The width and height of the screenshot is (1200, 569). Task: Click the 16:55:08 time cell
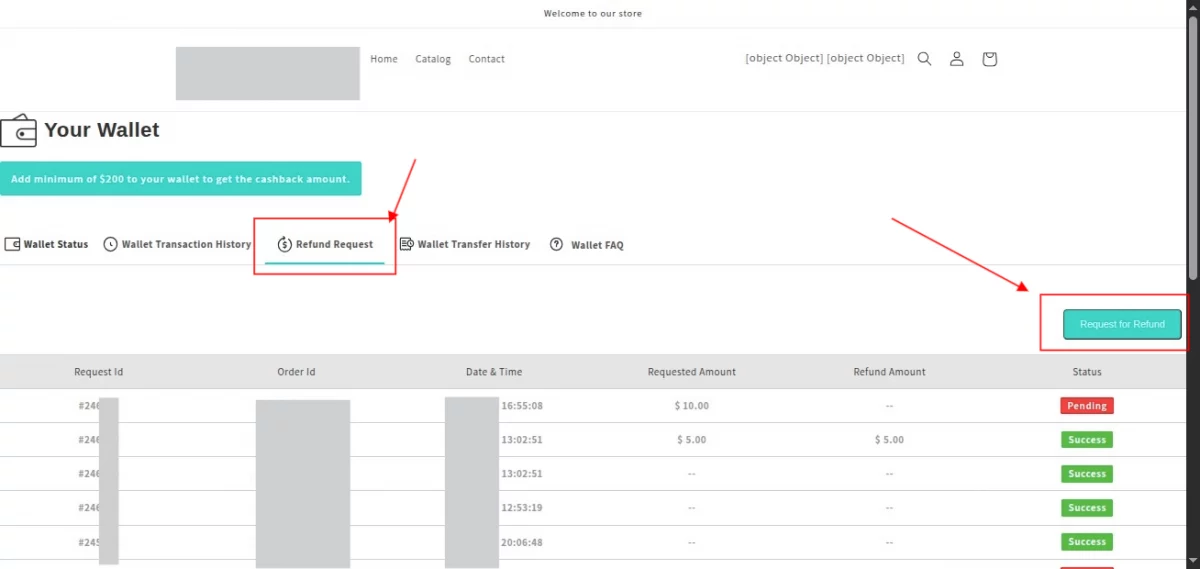tap(522, 406)
